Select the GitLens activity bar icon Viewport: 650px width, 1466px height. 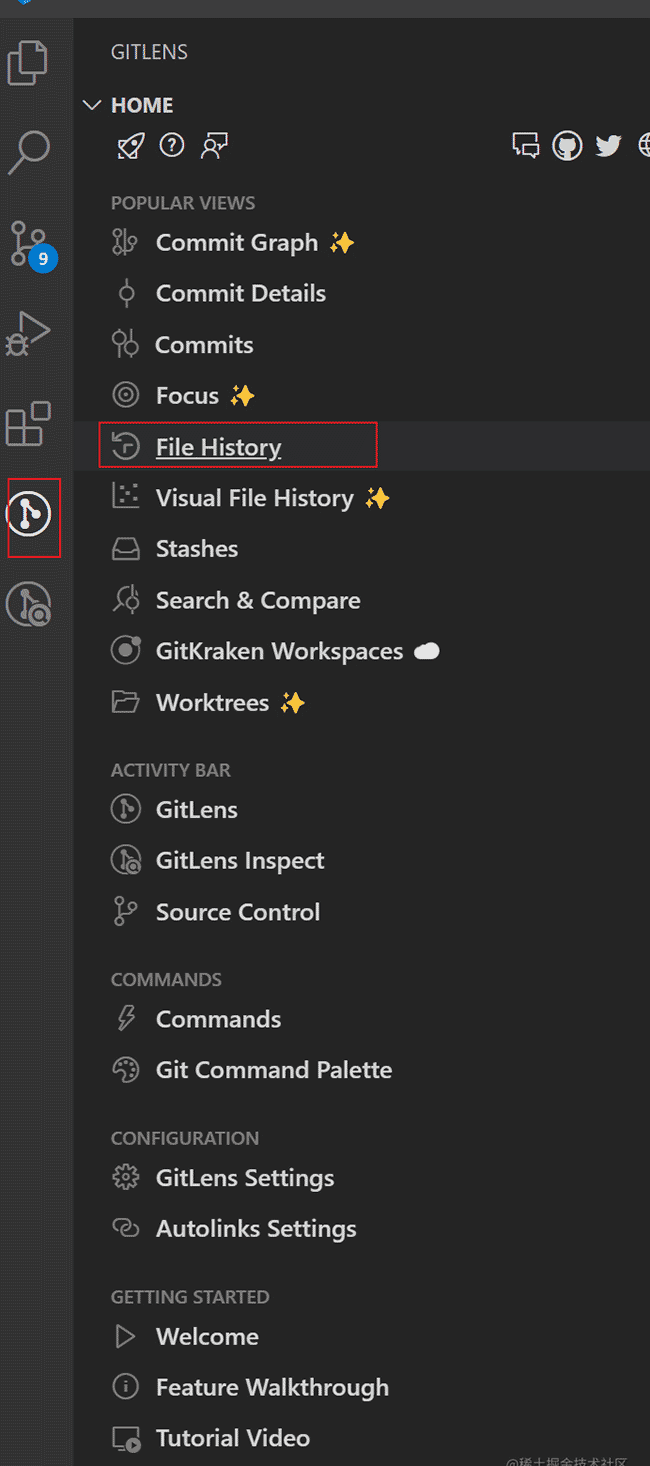click(29, 515)
